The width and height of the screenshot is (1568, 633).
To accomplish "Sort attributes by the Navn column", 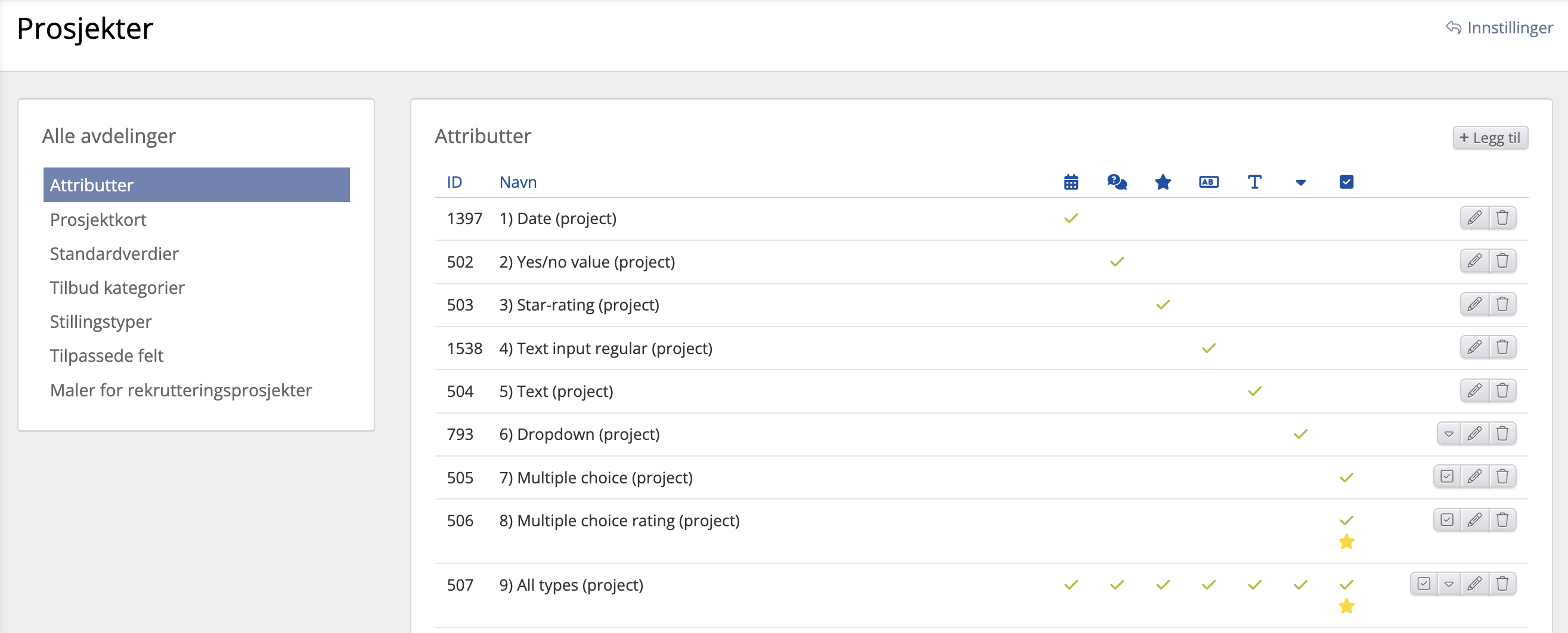I will click(517, 182).
